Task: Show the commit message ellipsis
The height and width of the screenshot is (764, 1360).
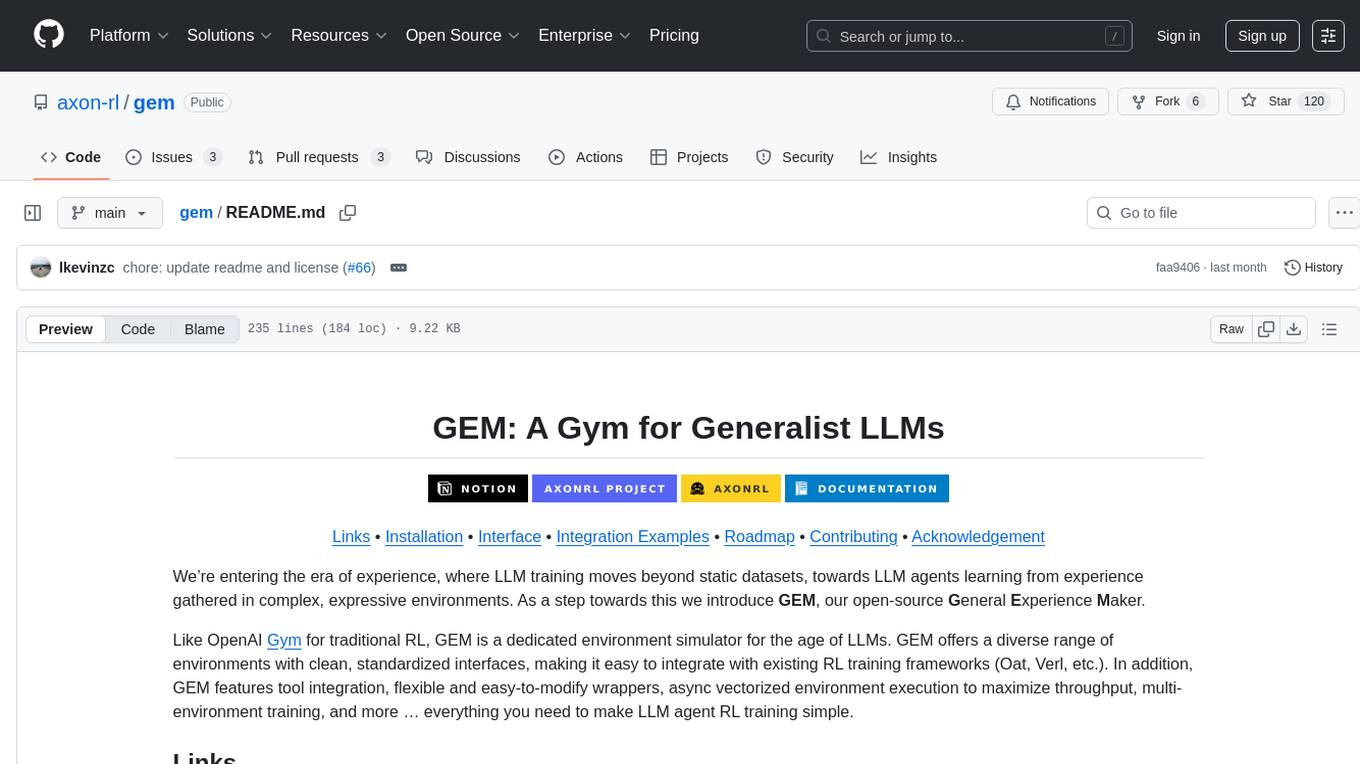Action: [x=398, y=267]
